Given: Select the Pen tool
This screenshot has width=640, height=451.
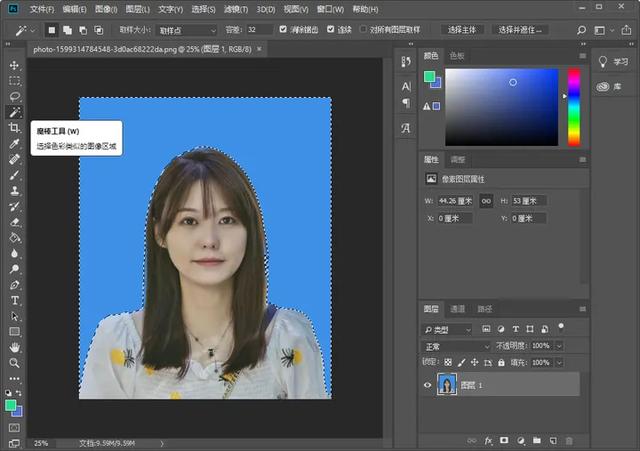Looking at the screenshot, I should [14, 285].
